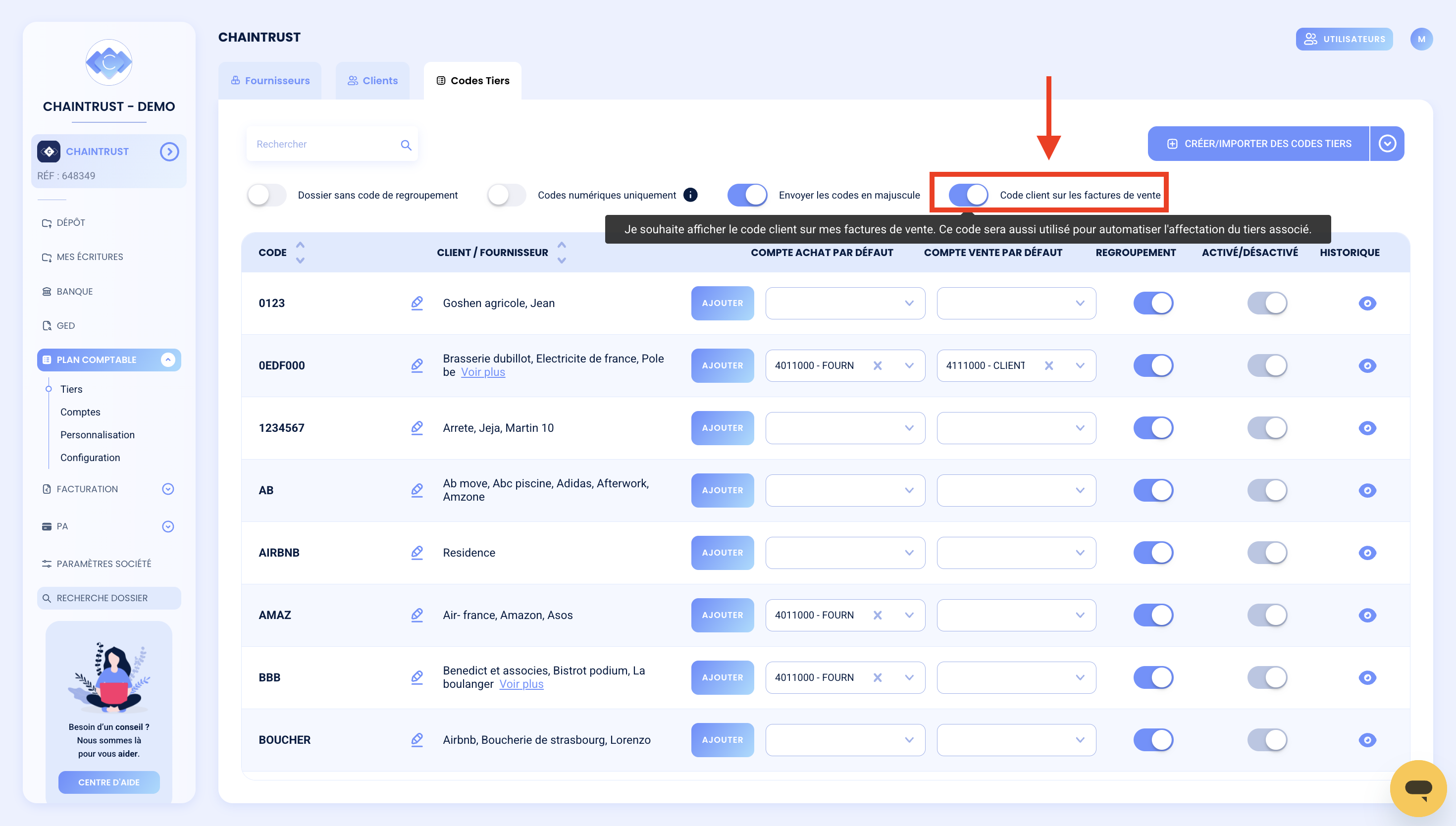This screenshot has width=1456, height=826.
Task: Click the Recherche dossier field
Action: (x=109, y=598)
